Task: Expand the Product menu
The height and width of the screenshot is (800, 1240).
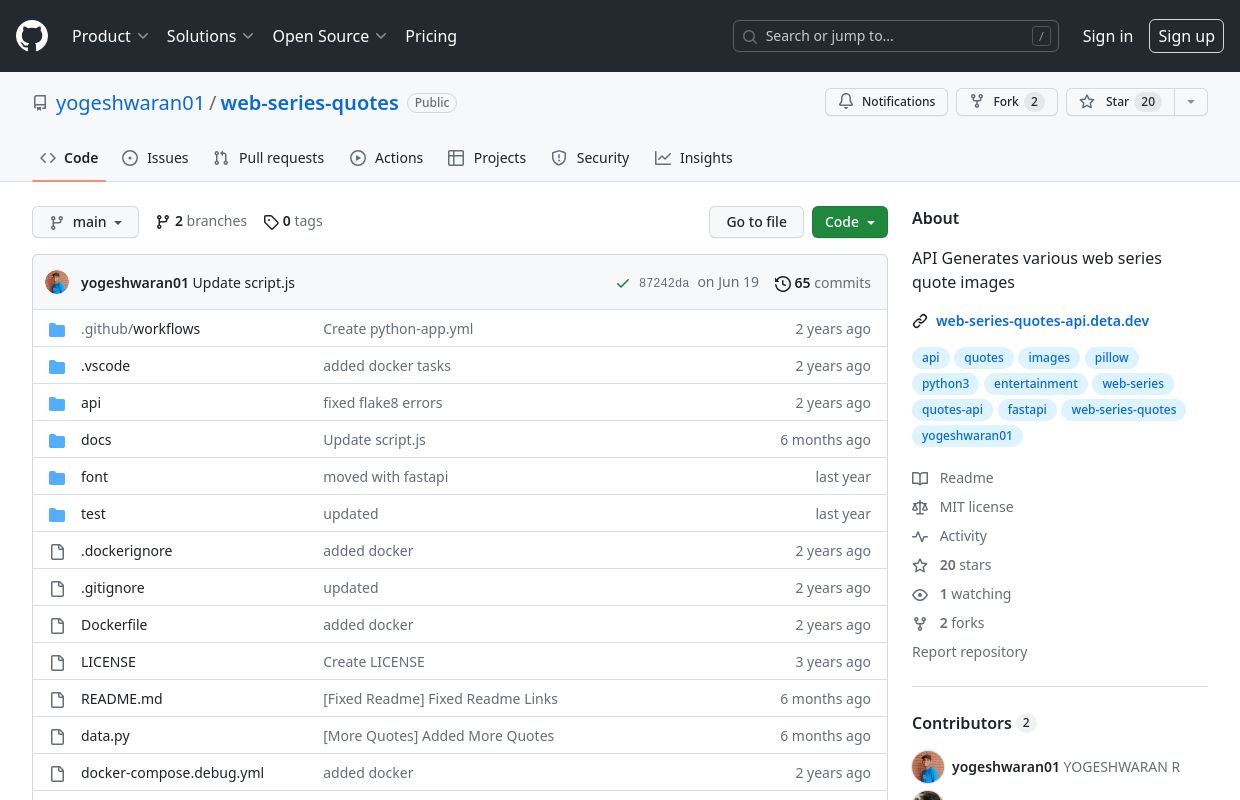Action: point(110,36)
